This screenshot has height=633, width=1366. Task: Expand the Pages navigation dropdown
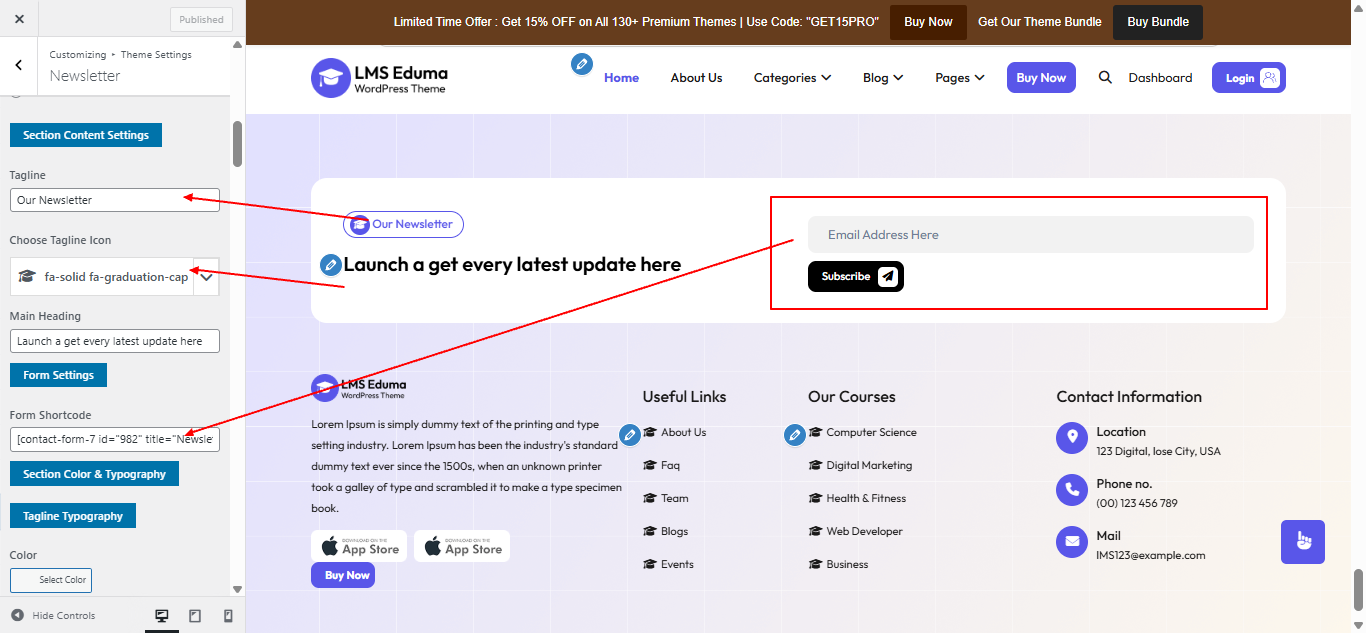point(959,77)
